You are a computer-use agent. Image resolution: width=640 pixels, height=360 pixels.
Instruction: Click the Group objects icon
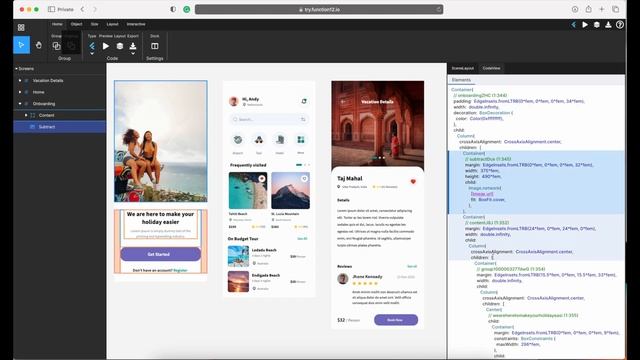pos(56,46)
